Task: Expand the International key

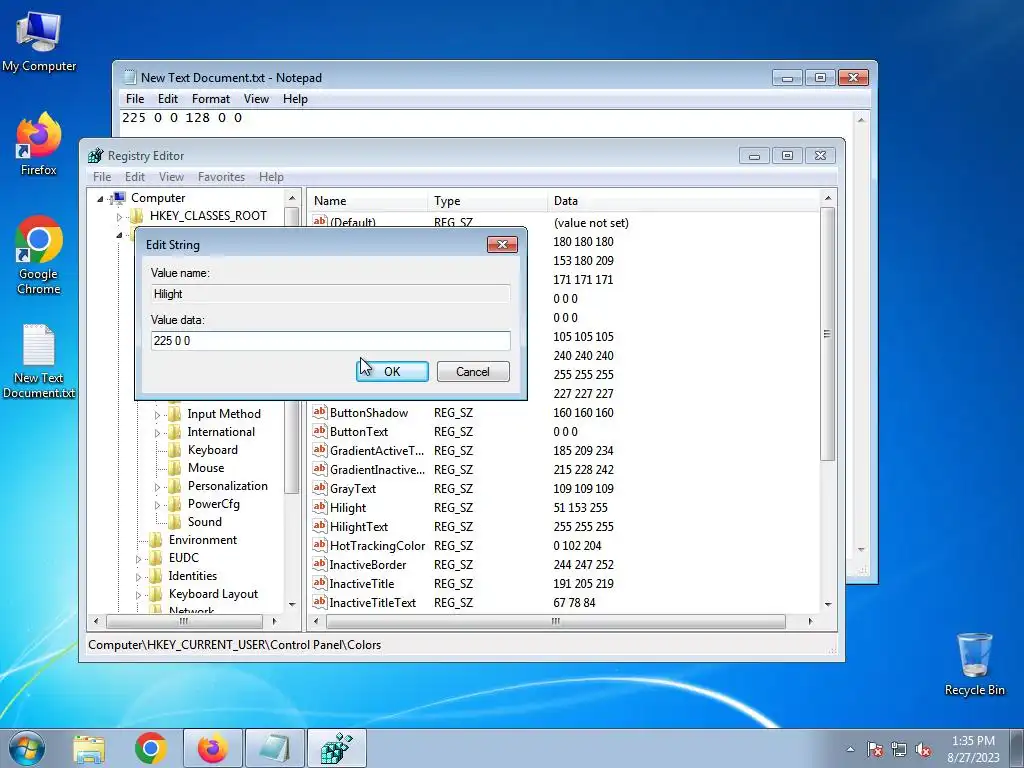Action: [157, 432]
